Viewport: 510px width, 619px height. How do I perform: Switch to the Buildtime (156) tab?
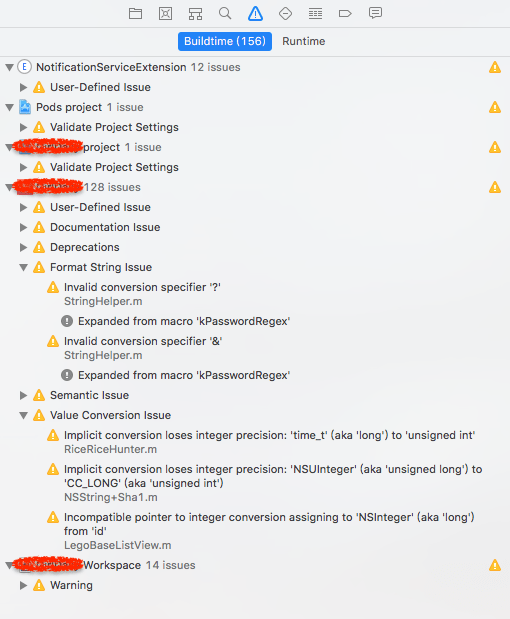[225, 41]
